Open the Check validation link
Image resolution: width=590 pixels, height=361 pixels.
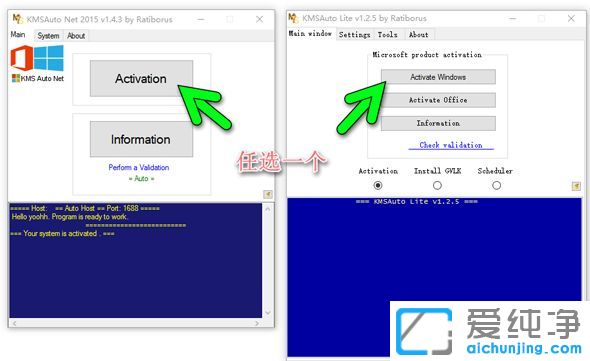pyautogui.click(x=451, y=145)
